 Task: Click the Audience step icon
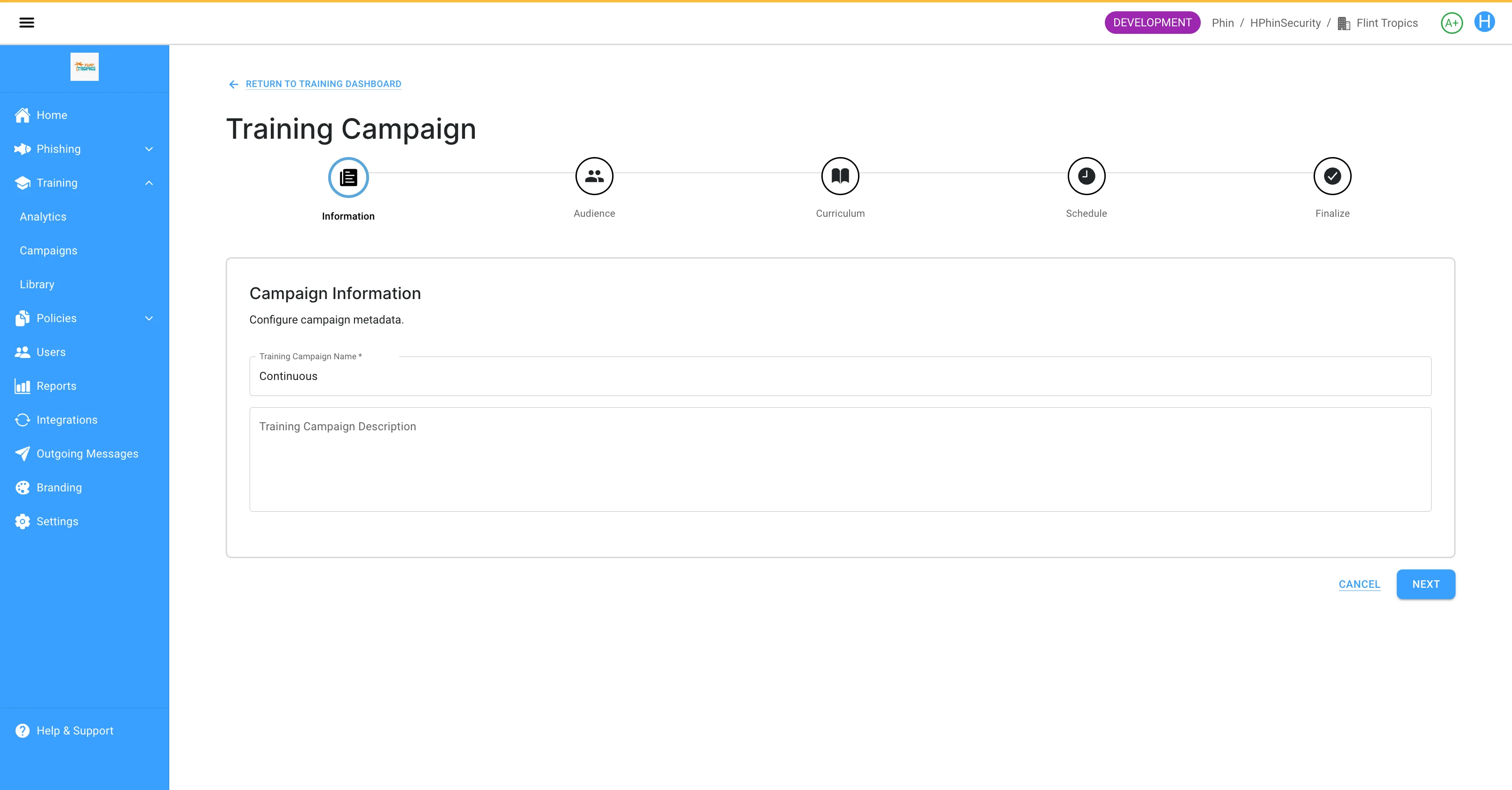[594, 176]
